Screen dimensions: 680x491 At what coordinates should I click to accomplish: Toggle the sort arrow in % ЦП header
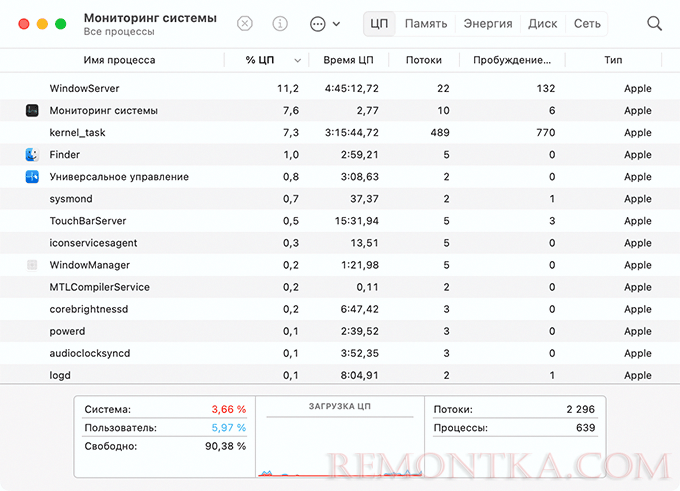tap(298, 60)
